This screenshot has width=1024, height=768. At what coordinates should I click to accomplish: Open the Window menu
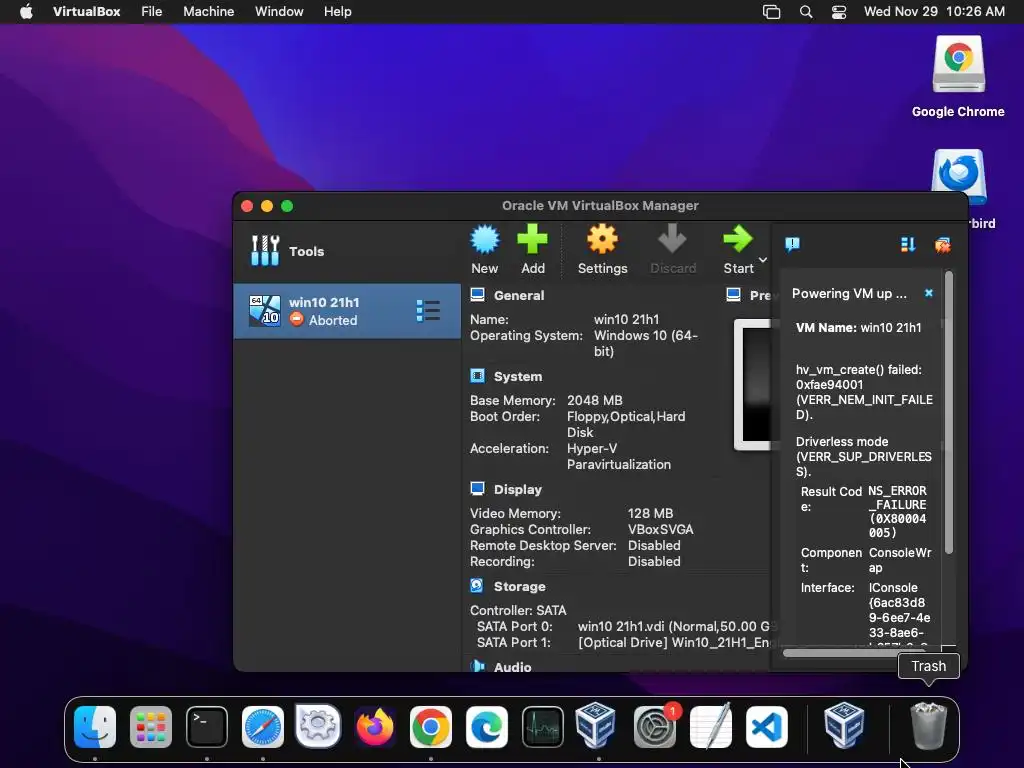pos(279,12)
